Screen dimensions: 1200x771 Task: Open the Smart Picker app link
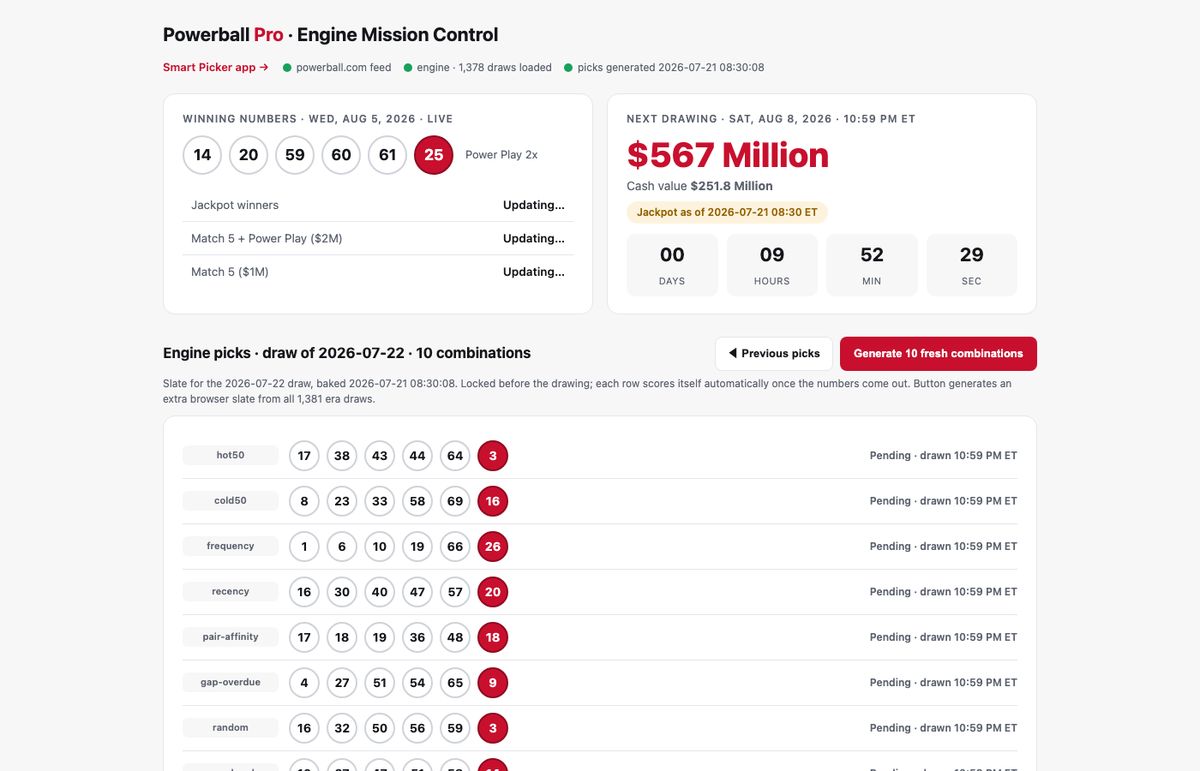pos(216,68)
